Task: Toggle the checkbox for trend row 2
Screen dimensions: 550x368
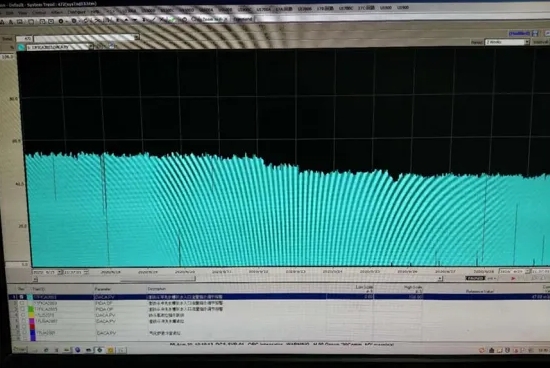Action: click(x=22, y=303)
